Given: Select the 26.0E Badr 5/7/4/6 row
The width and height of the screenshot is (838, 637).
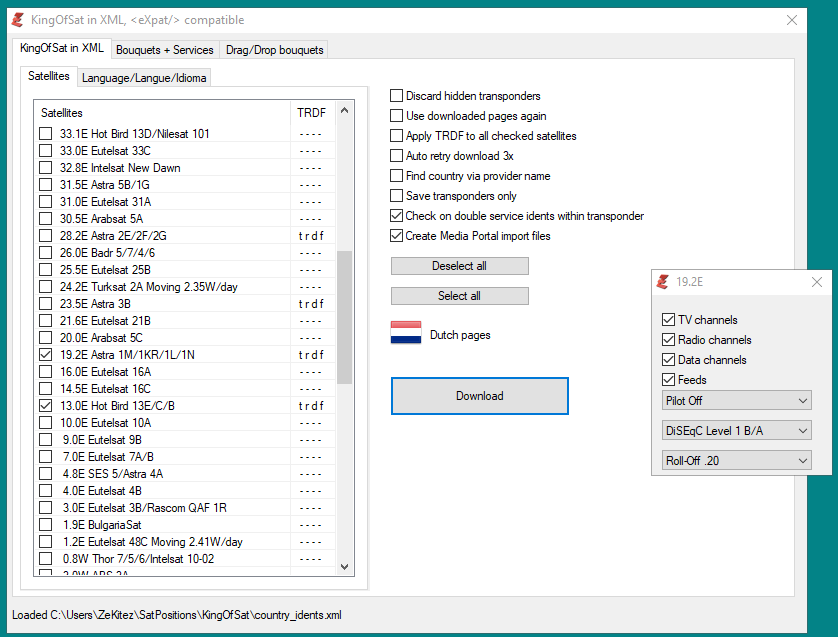Looking at the screenshot, I should (185, 253).
